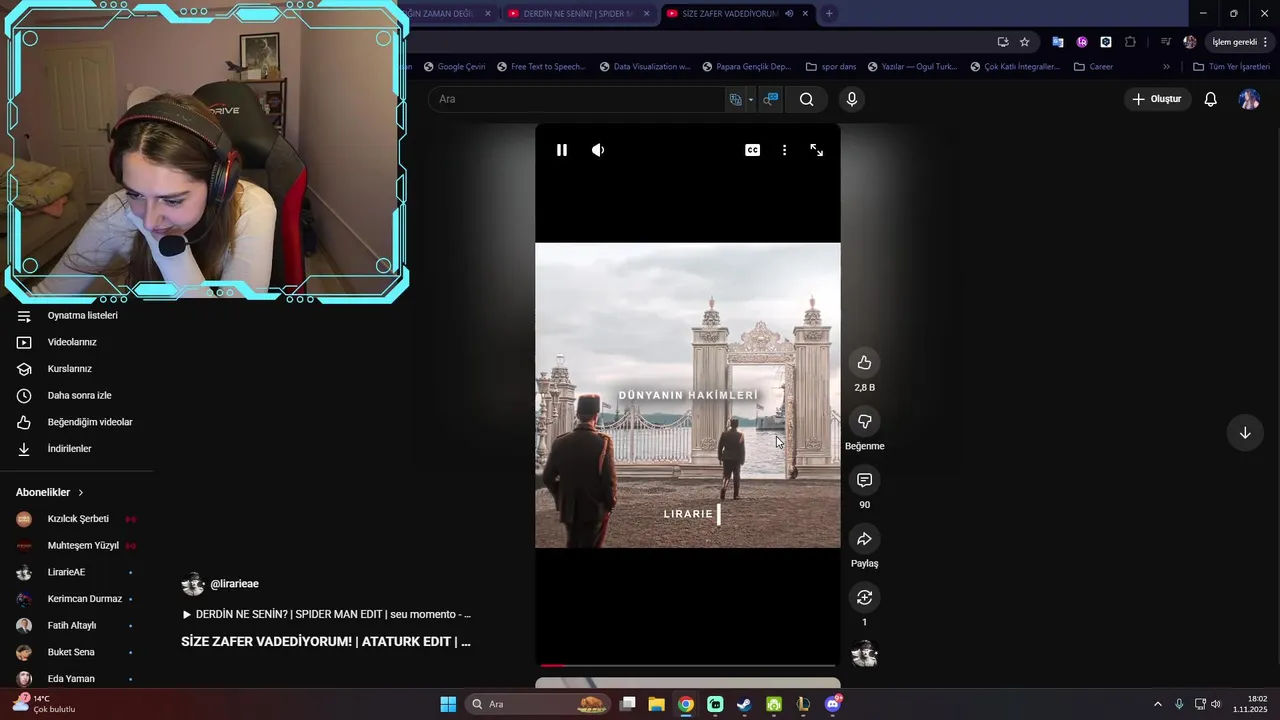Run YouTube search with magnifier button
The width and height of the screenshot is (1280, 720).
[806, 99]
